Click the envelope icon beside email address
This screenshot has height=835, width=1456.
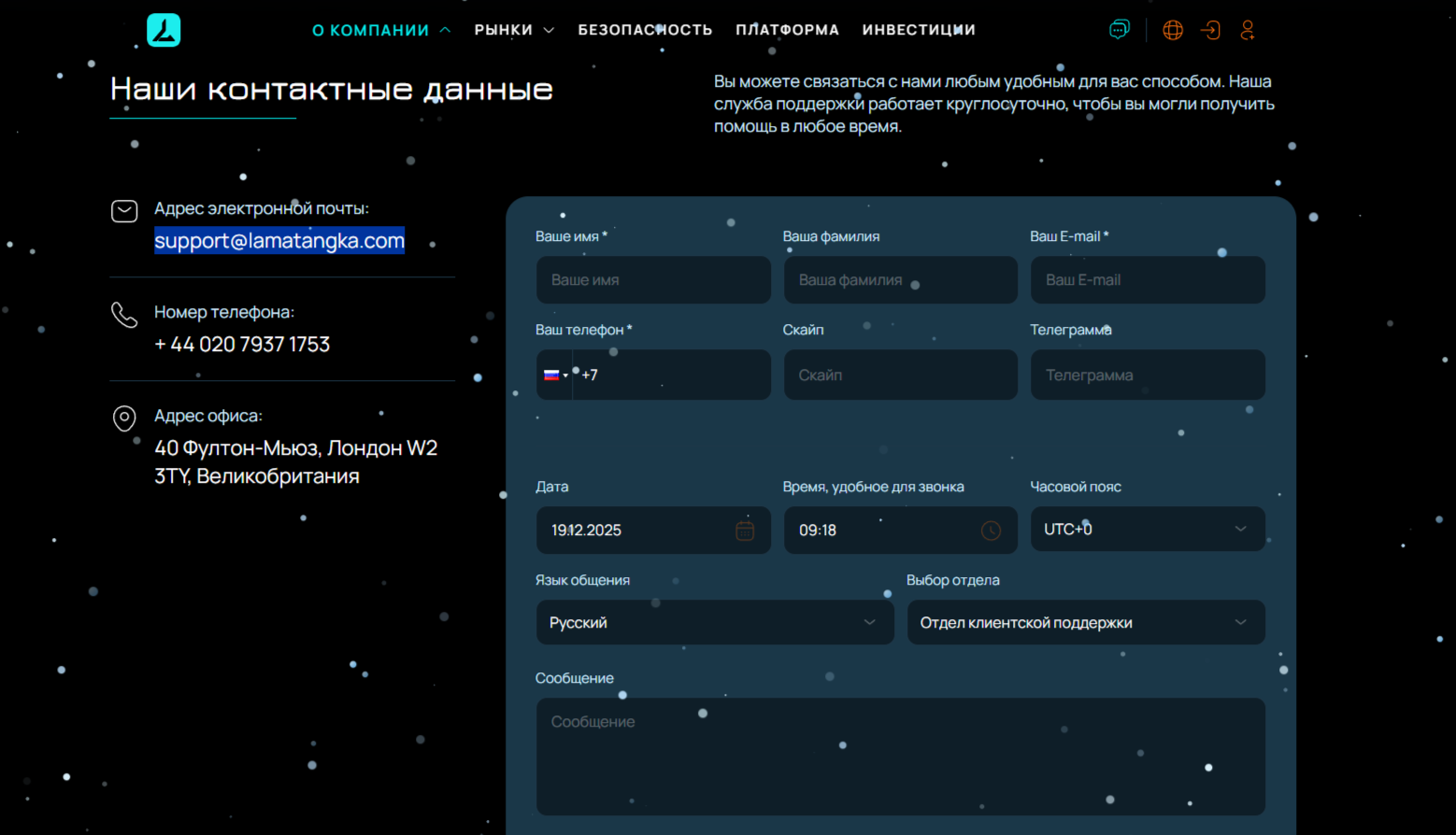pos(124,211)
